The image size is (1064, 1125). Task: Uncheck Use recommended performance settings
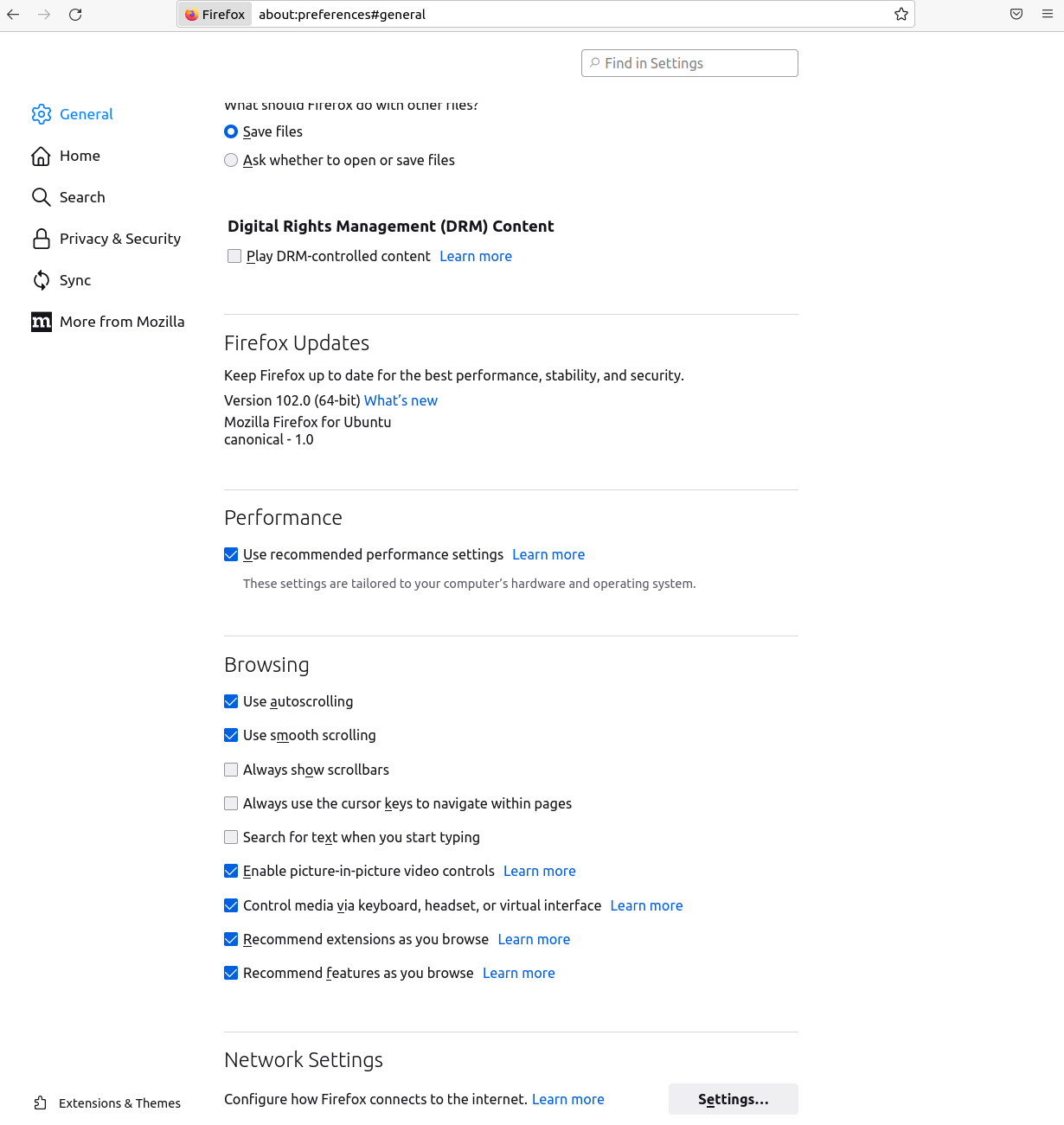[231, 554]
